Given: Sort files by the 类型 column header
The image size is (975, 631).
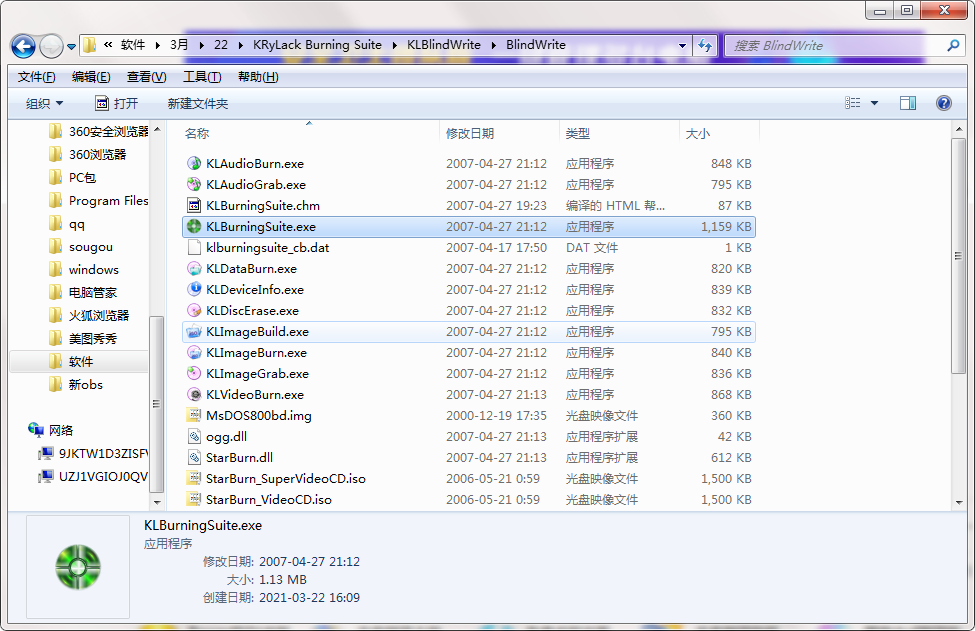Looking at the screenshot, I should coord(619,133).
